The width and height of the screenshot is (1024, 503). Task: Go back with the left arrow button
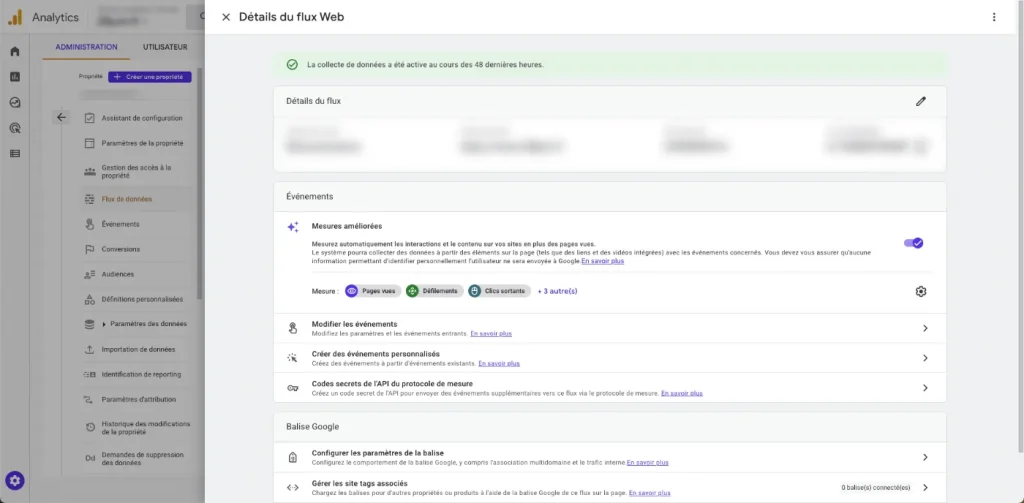click(61, 118)
